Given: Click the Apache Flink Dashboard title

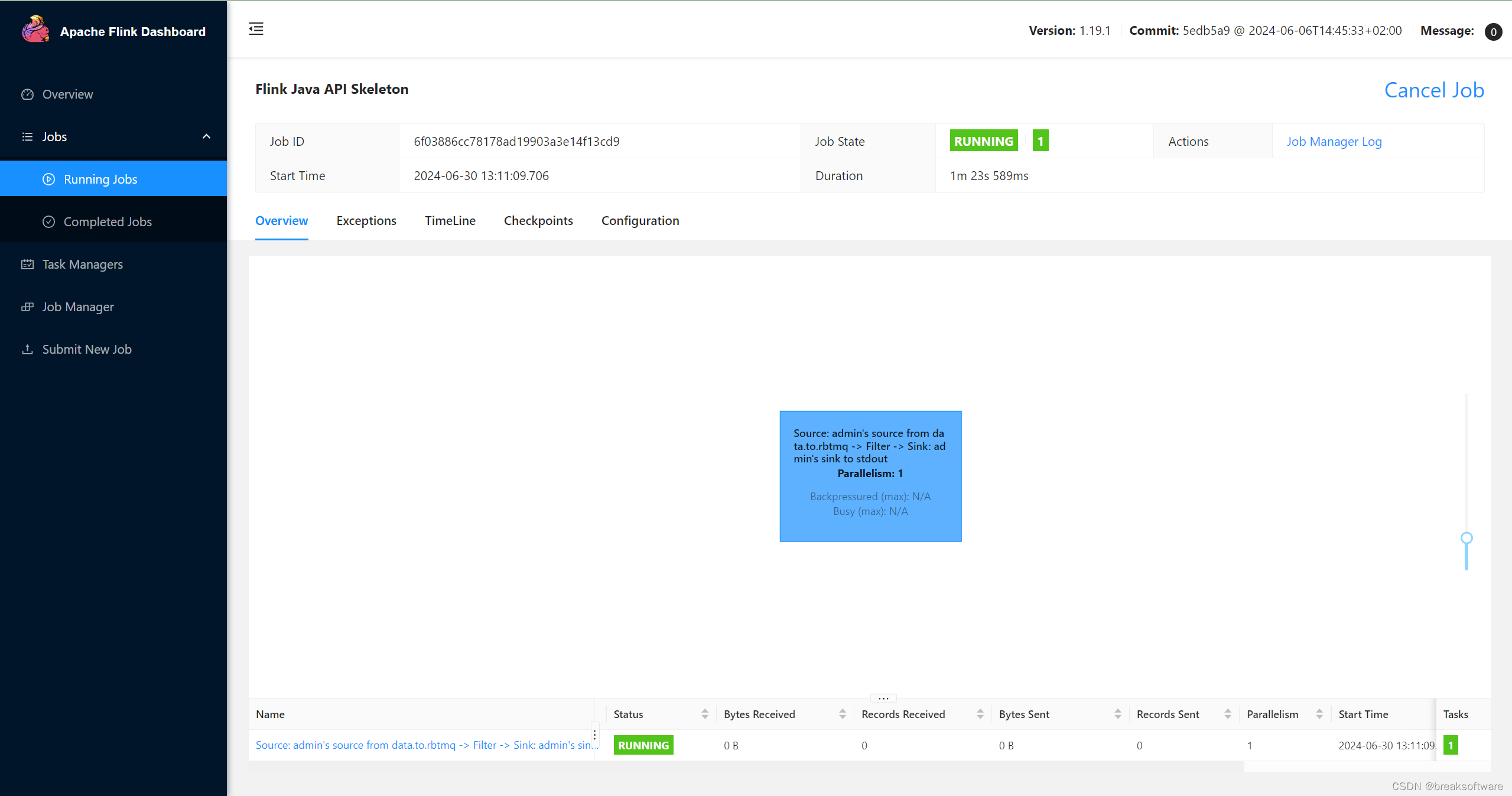Looking at the screenshot, I should [x=133, y=32].
